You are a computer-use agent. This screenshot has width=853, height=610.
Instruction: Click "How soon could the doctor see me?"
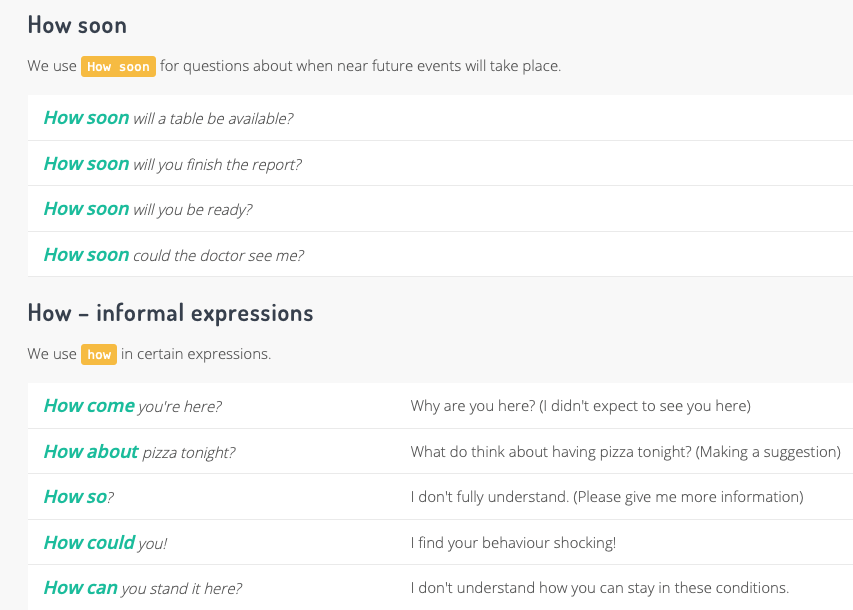(x=173, y=255)
